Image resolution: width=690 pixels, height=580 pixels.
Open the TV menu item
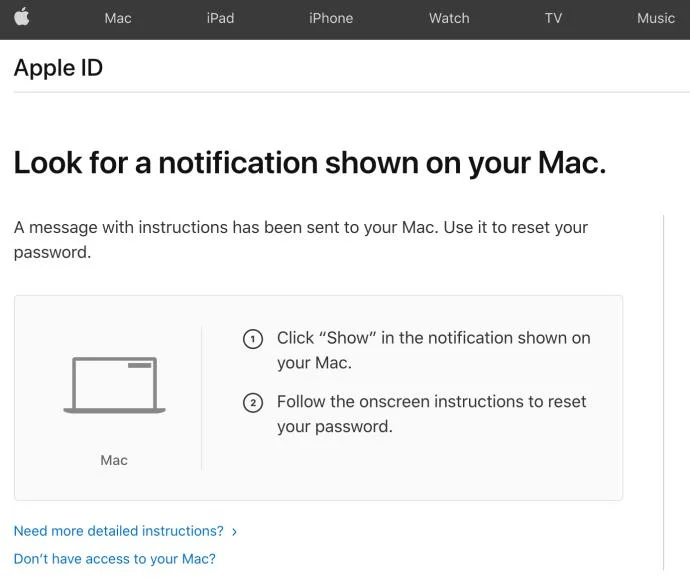click(553, 18)
